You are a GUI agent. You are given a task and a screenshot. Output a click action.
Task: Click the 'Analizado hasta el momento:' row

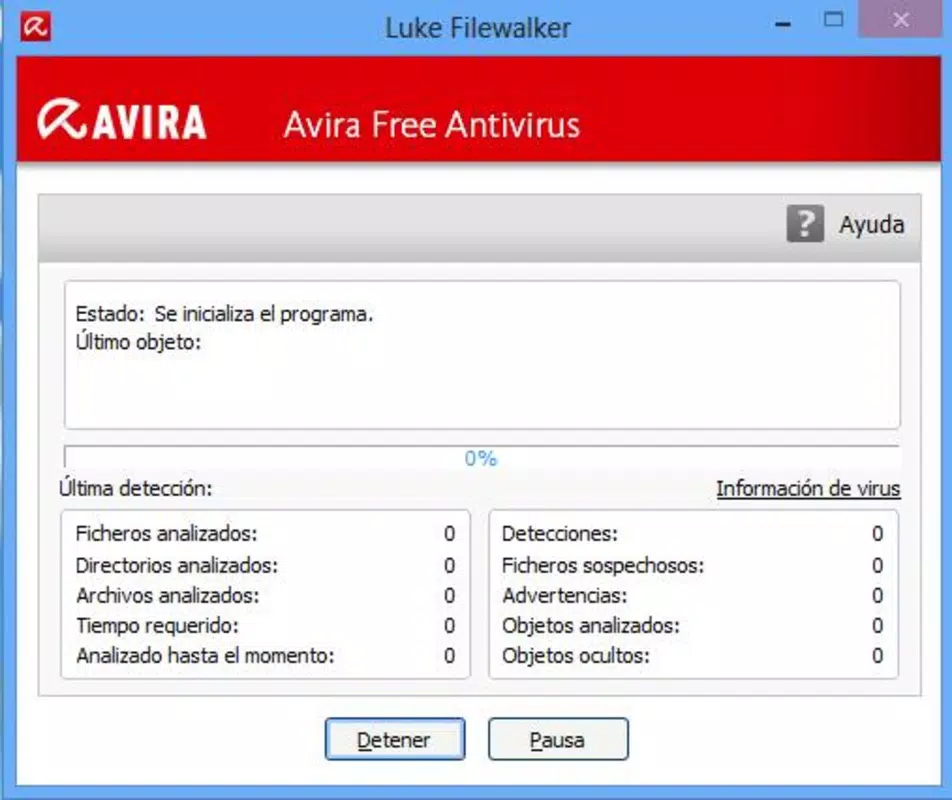pos(265,656)
